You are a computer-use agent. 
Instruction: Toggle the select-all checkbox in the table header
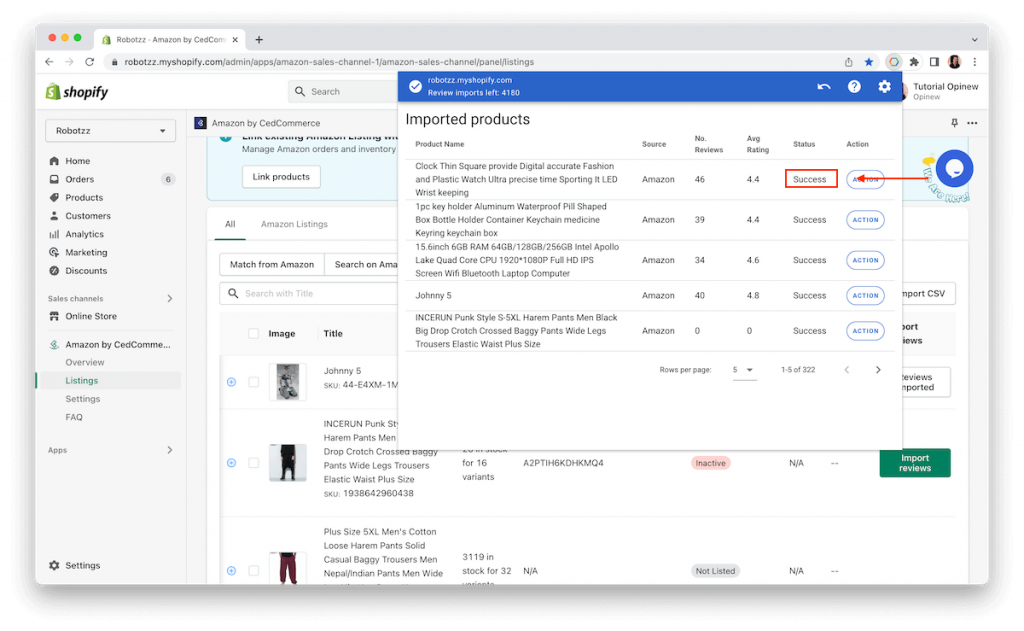253,334
